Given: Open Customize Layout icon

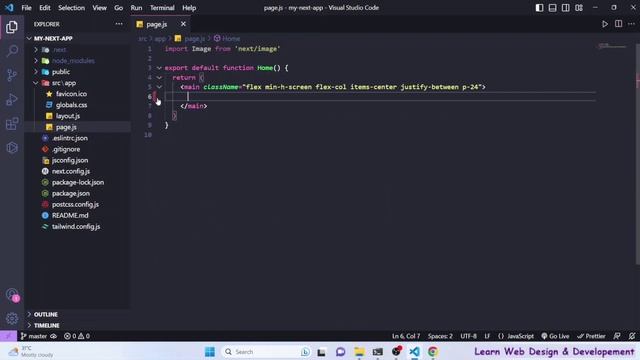Looking at the screenshot, I should pos(579,8).
